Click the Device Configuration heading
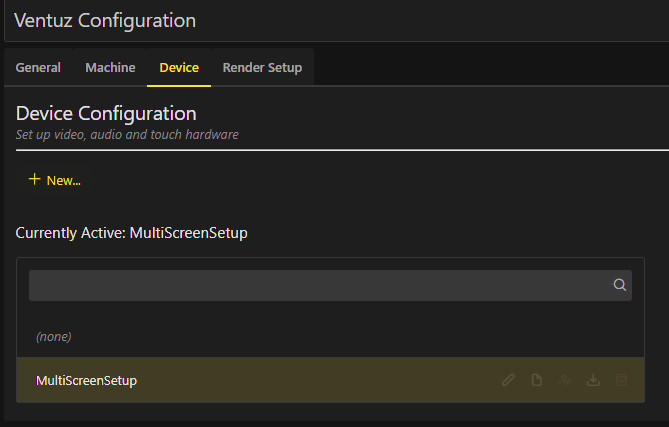Screen dimensions: 669x427 pos(106,113)
